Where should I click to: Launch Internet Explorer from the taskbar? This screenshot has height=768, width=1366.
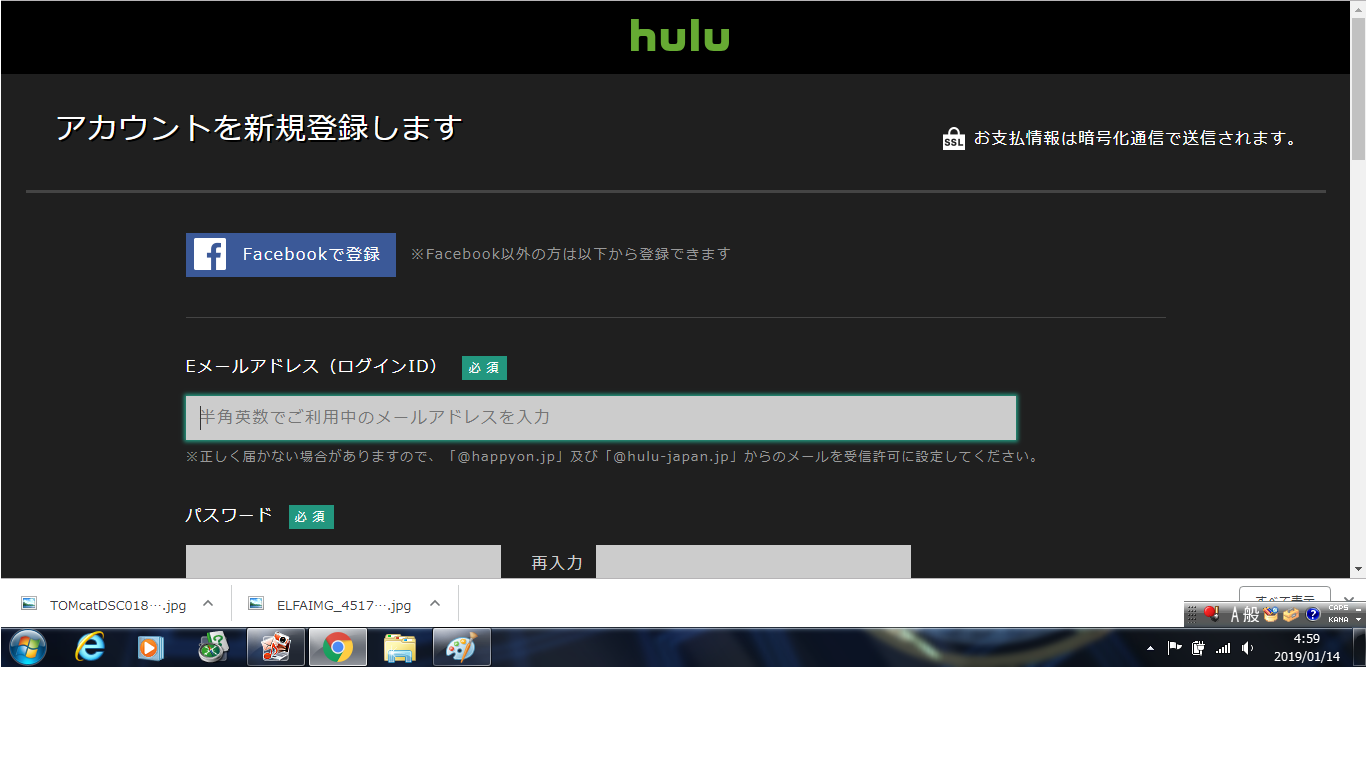coord(90,648)
